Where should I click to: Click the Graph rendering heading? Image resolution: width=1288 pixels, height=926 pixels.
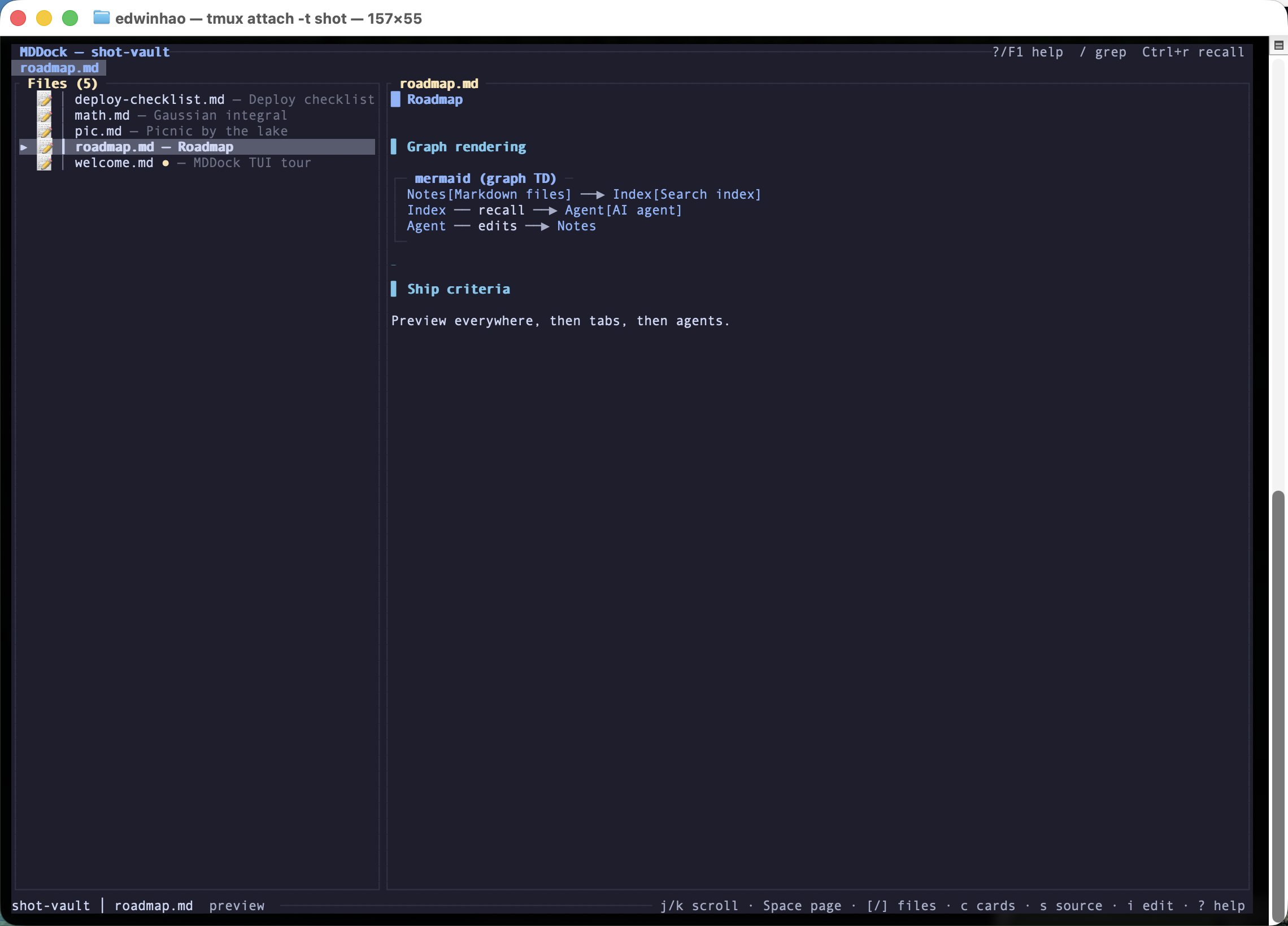(x=466, y=147)
